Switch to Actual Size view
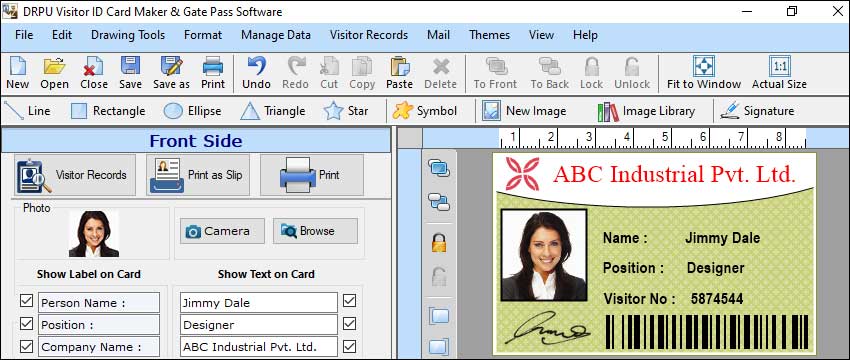The image size is (850, 360). [x=779, y=73]
